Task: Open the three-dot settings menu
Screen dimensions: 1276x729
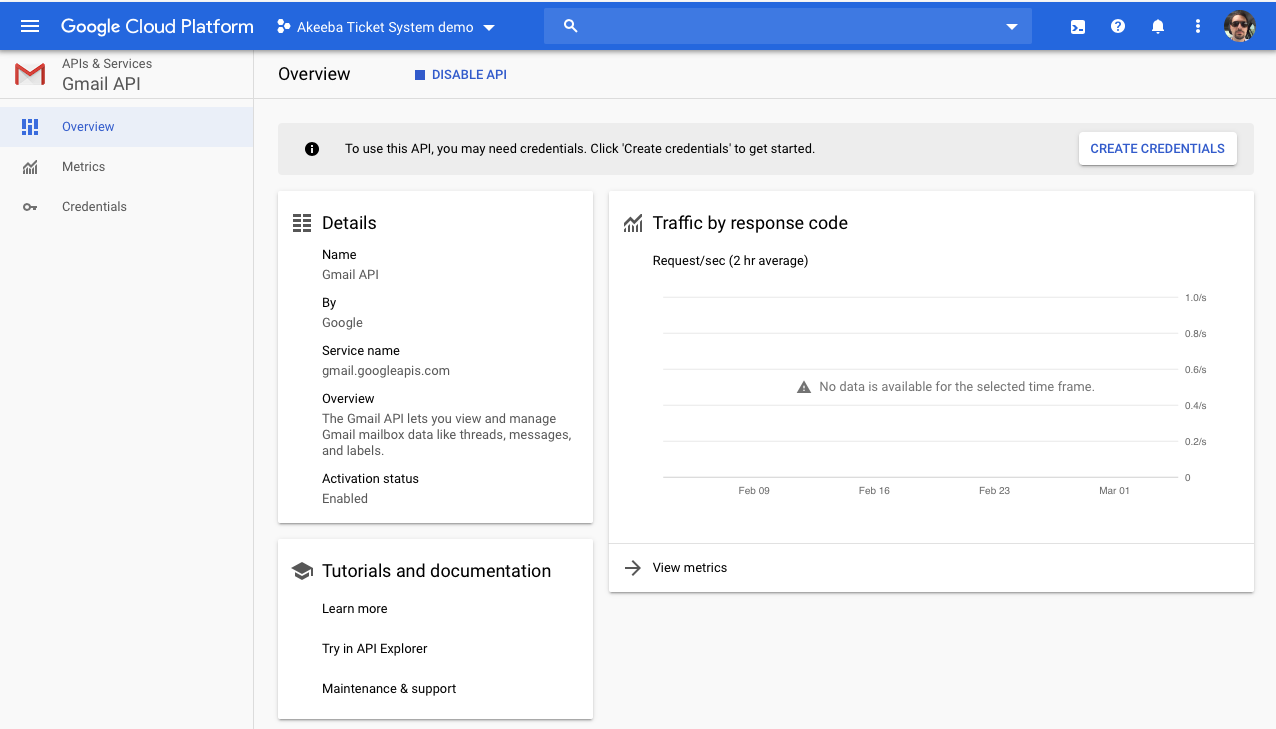Action: tap(1198, 27)
